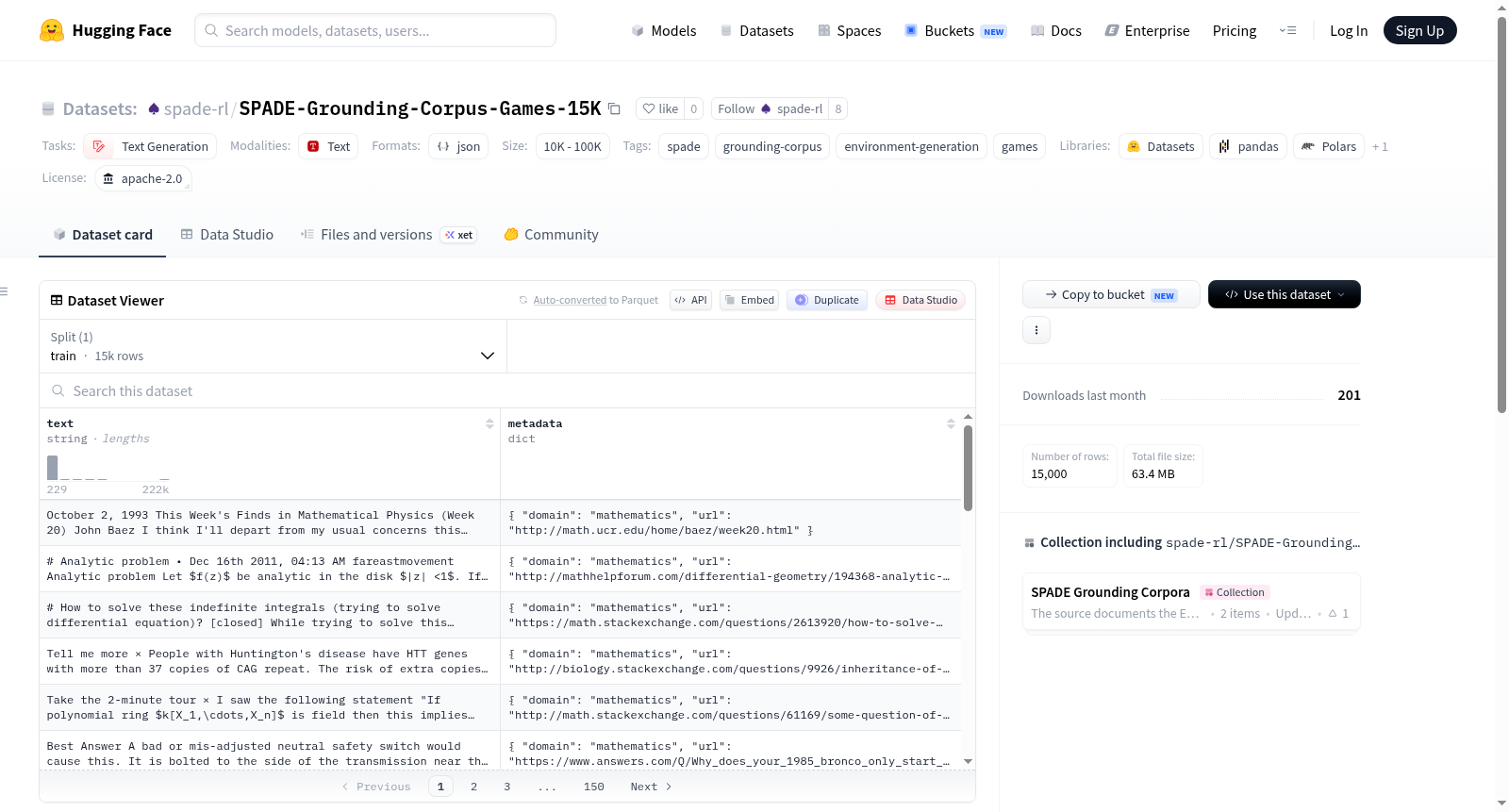The width and height of the screenshot is (1509, 812).
Task: Focus the Search this dataset field
Action: click(507, 390)
